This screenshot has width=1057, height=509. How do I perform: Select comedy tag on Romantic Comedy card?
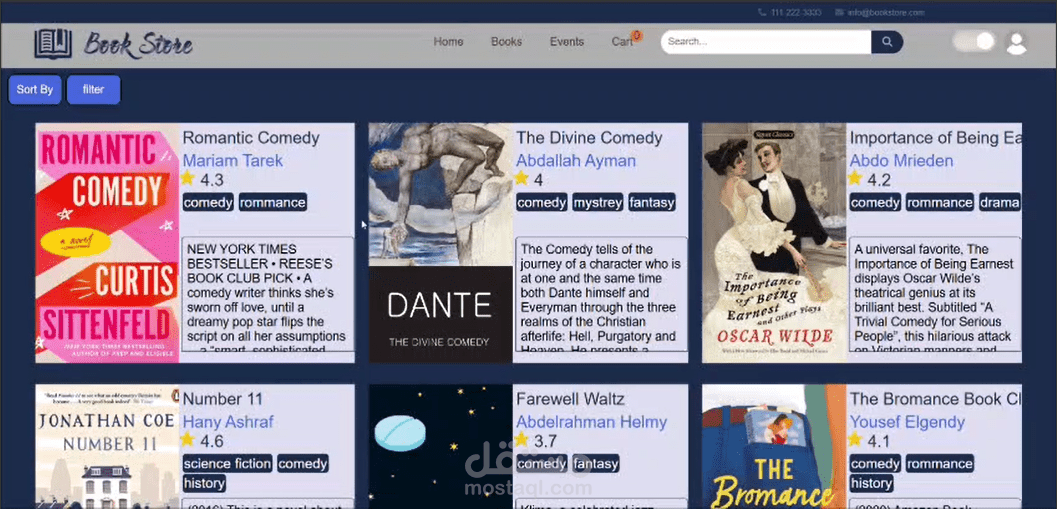208,202
